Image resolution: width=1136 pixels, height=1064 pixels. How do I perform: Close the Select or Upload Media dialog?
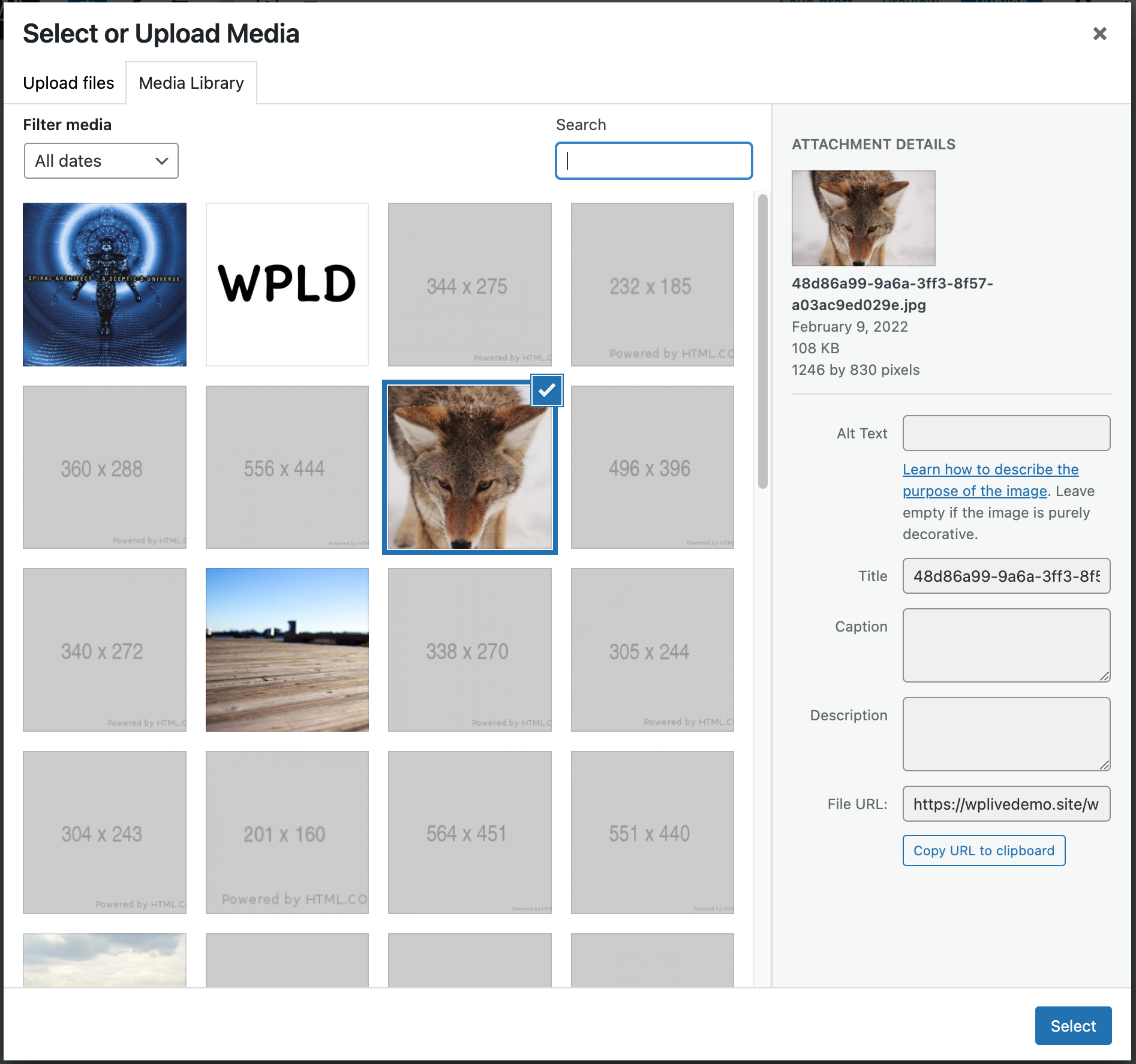click(x=1099, y=33)
